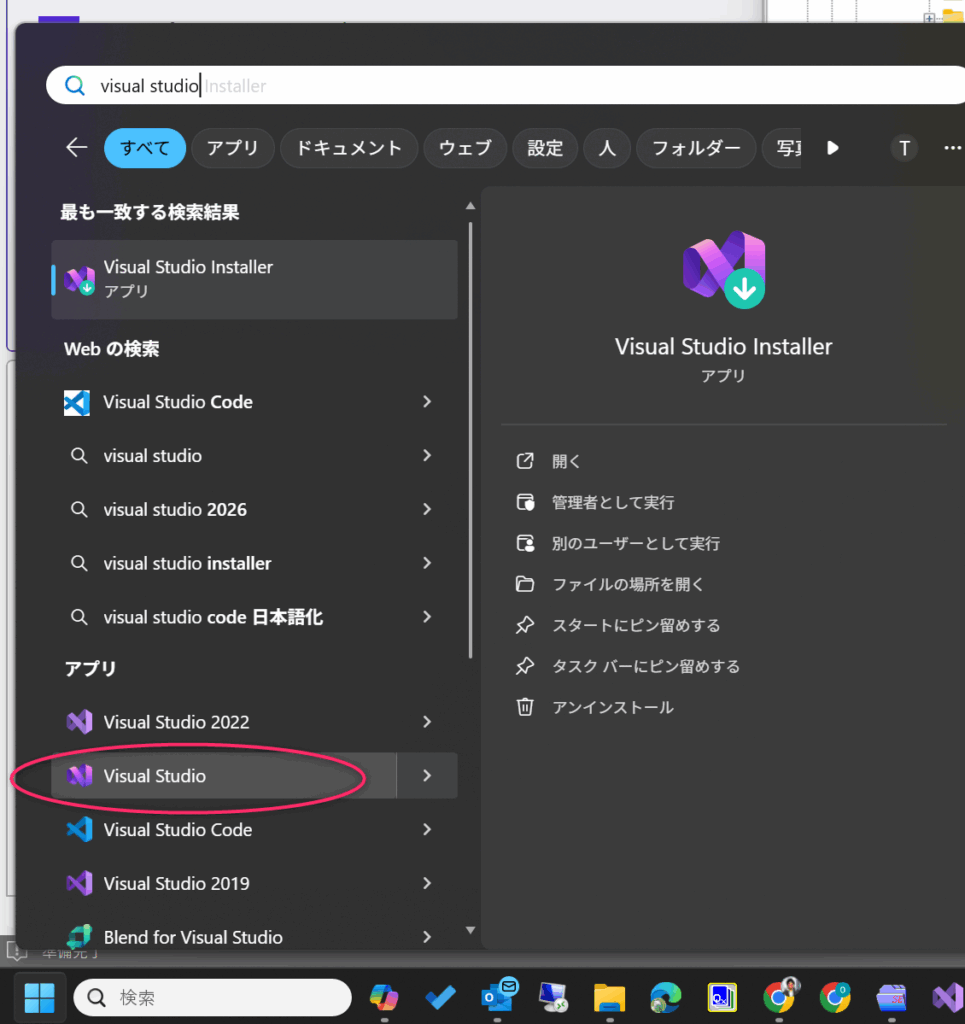Expand the circled Visual Studio result chevron
The width and height of the screenshot is (965, 1024).
(427, 776)
